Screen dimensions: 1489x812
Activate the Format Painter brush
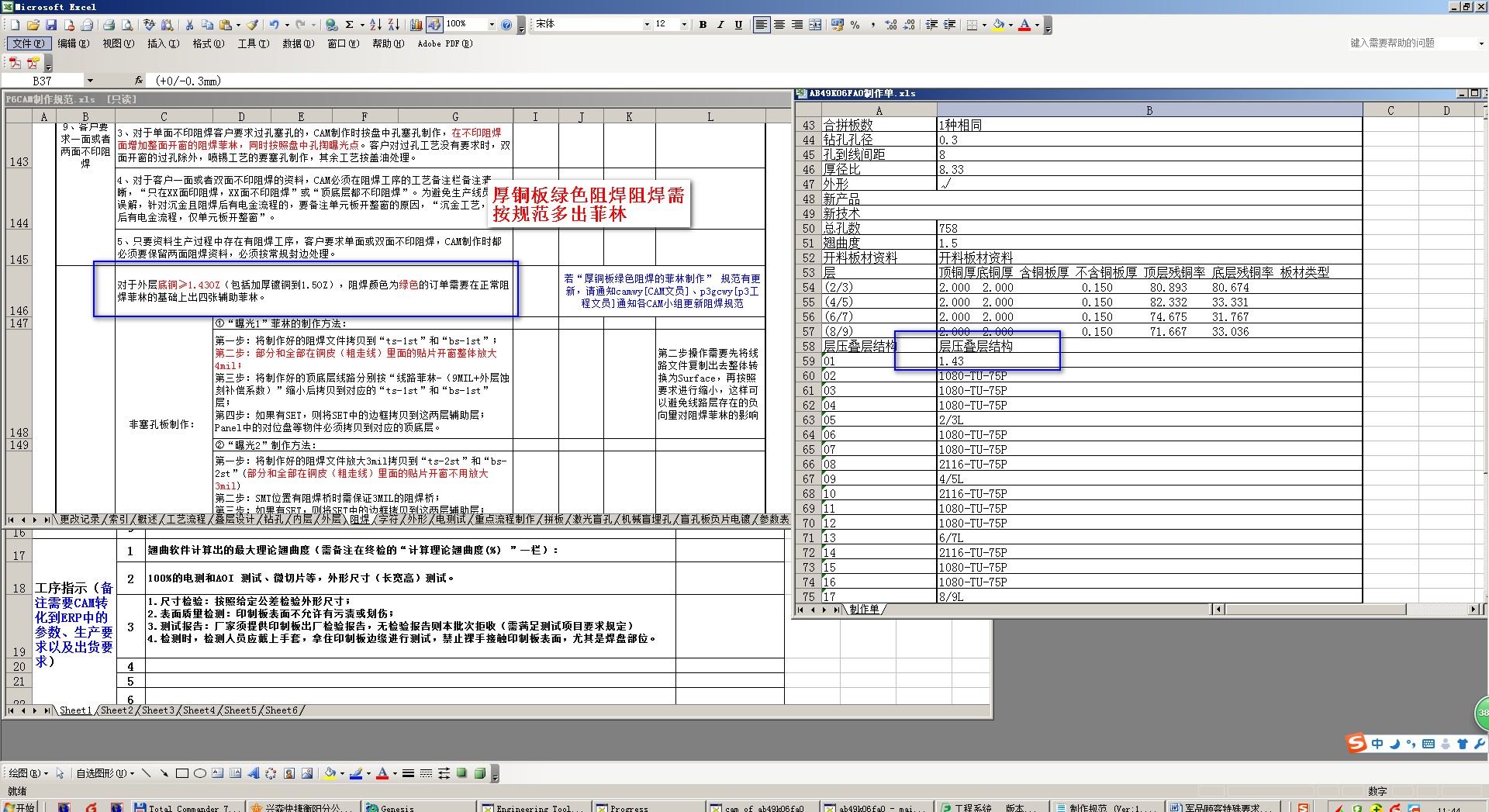click(253, 25)
